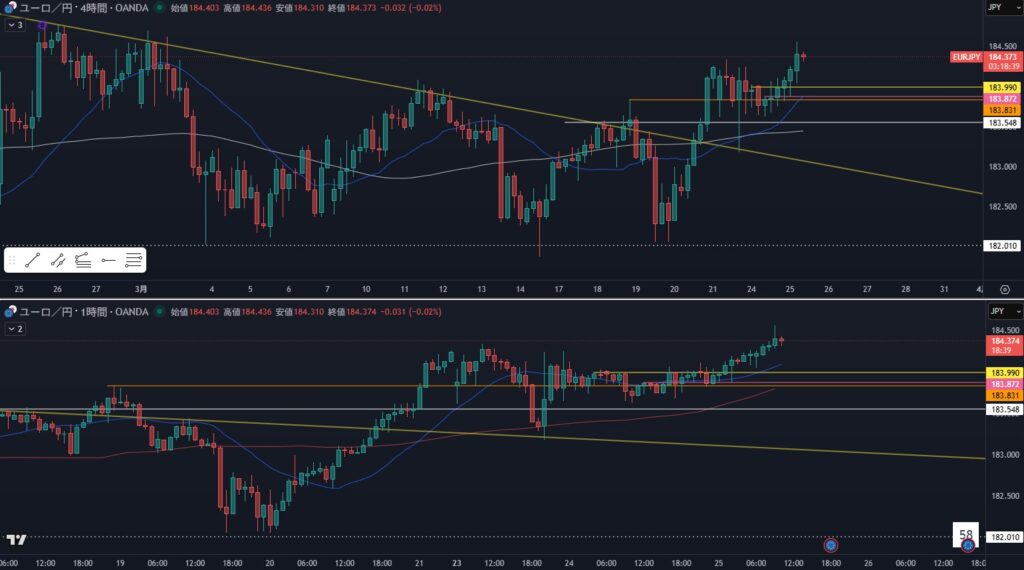Click the pink 183.872 price label on lower axis

pyautogui.click(x=1001, y=385)
